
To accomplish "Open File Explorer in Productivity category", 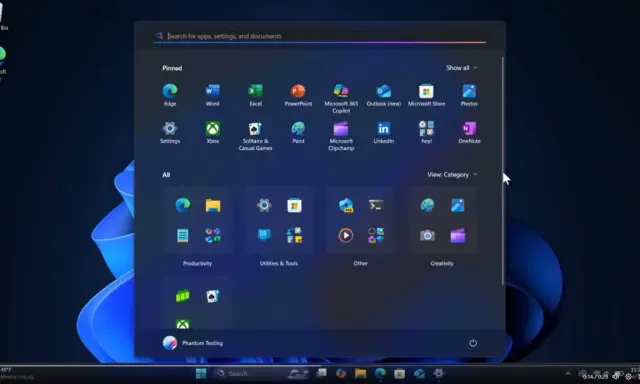I will (213, 205).
